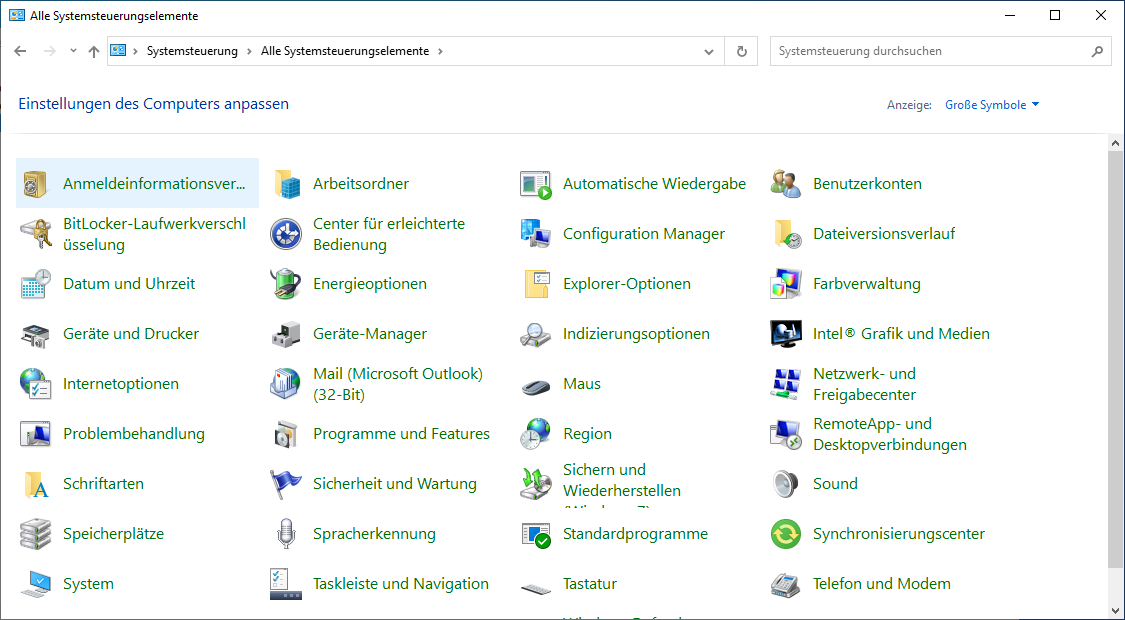Open the Anmeldeinformationsverwaltung safe icon

click(35, 184)
